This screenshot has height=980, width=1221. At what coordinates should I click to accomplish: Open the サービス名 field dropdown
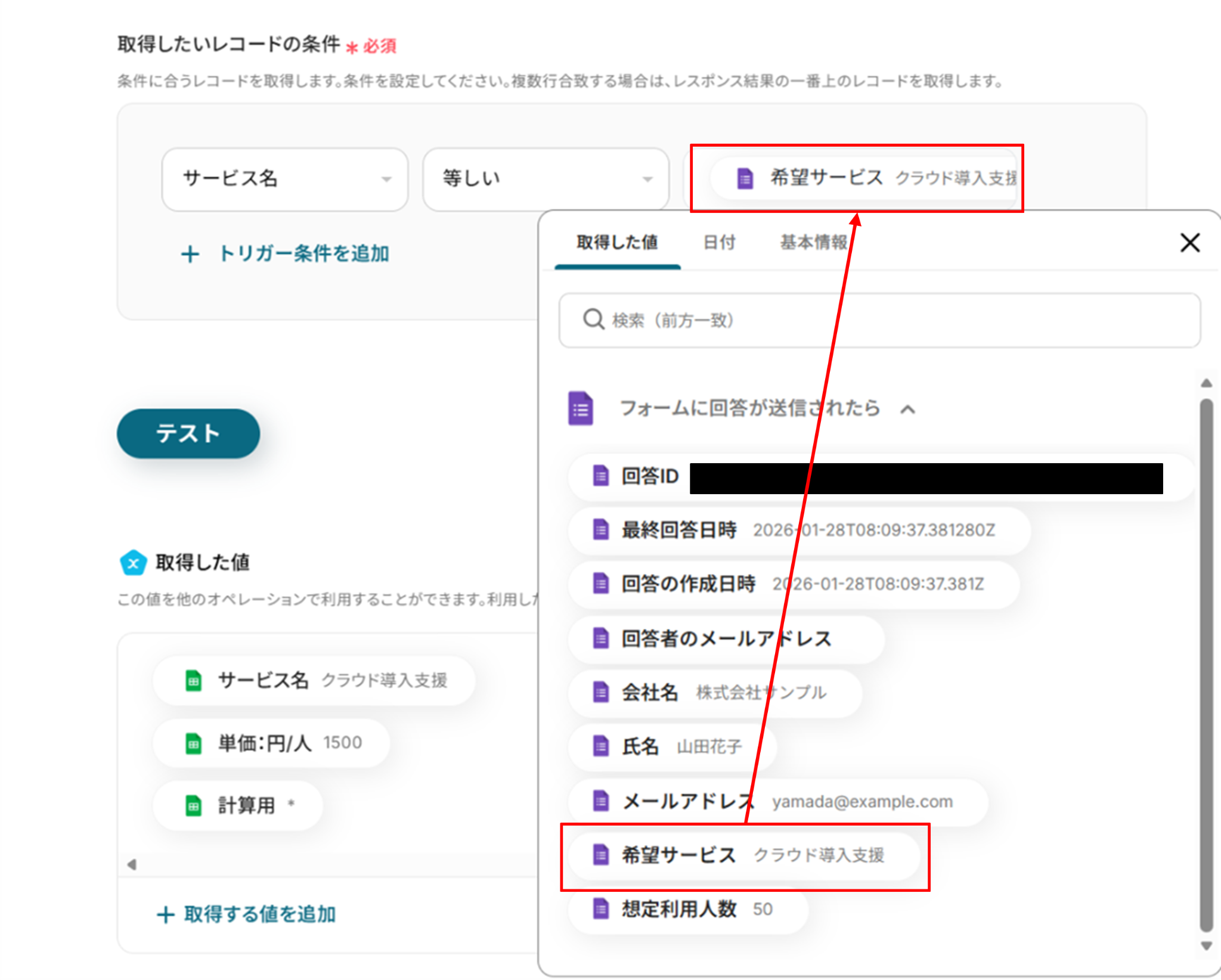(285, 179)
